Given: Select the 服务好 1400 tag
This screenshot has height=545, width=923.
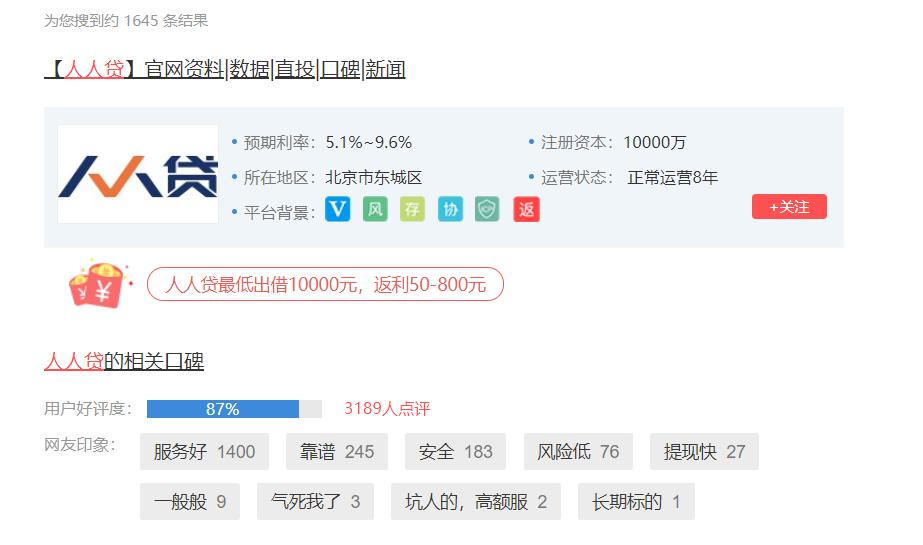Looking at the screenshot, I should pos(204,451).
